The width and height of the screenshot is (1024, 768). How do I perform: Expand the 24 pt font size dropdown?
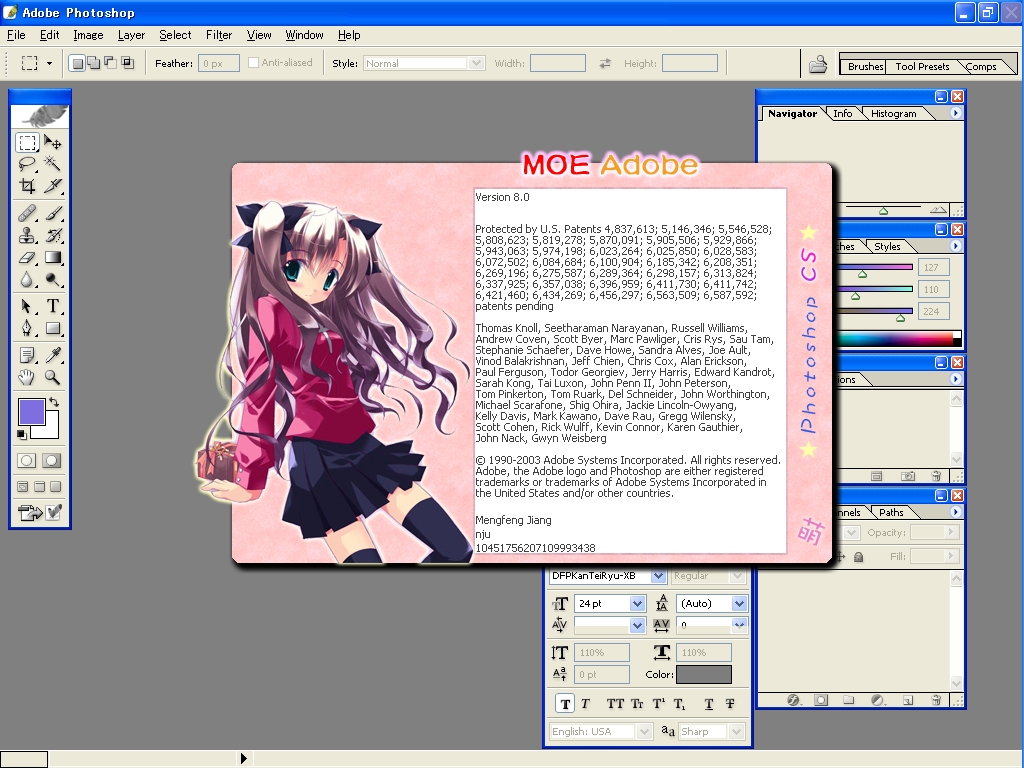637,604
